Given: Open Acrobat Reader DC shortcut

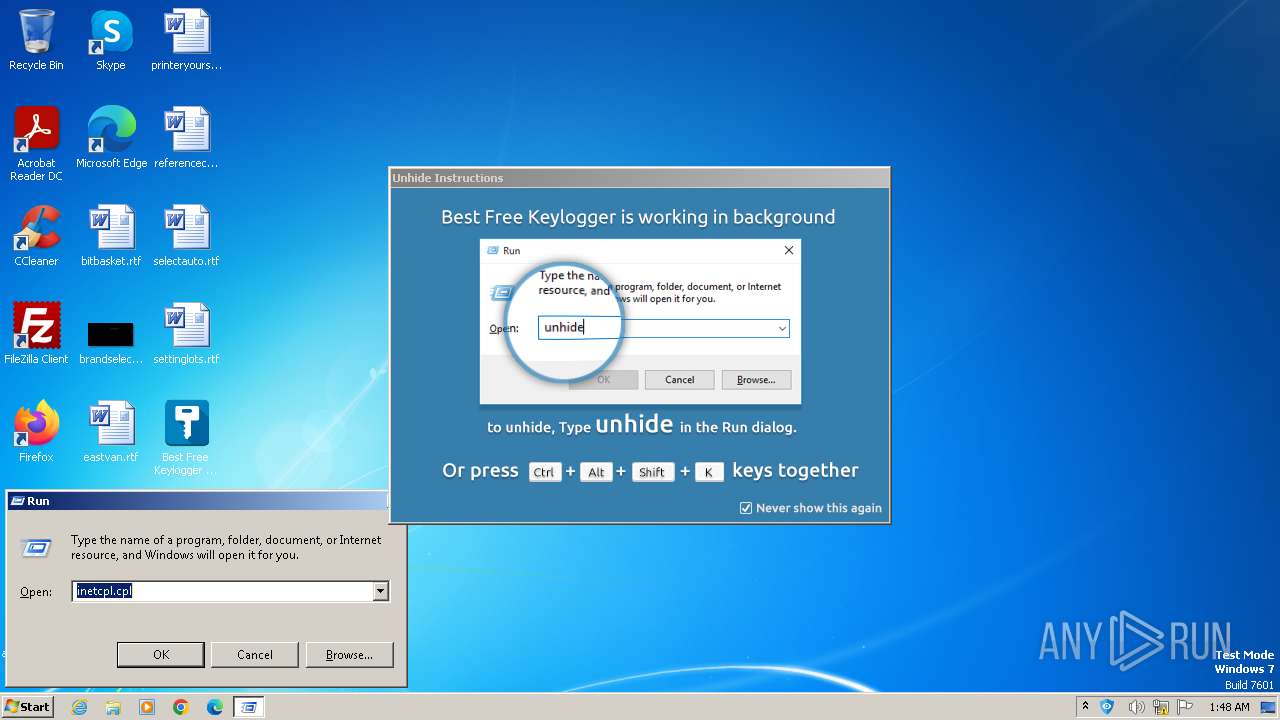Looking at the screenshot, I should 36,144.
